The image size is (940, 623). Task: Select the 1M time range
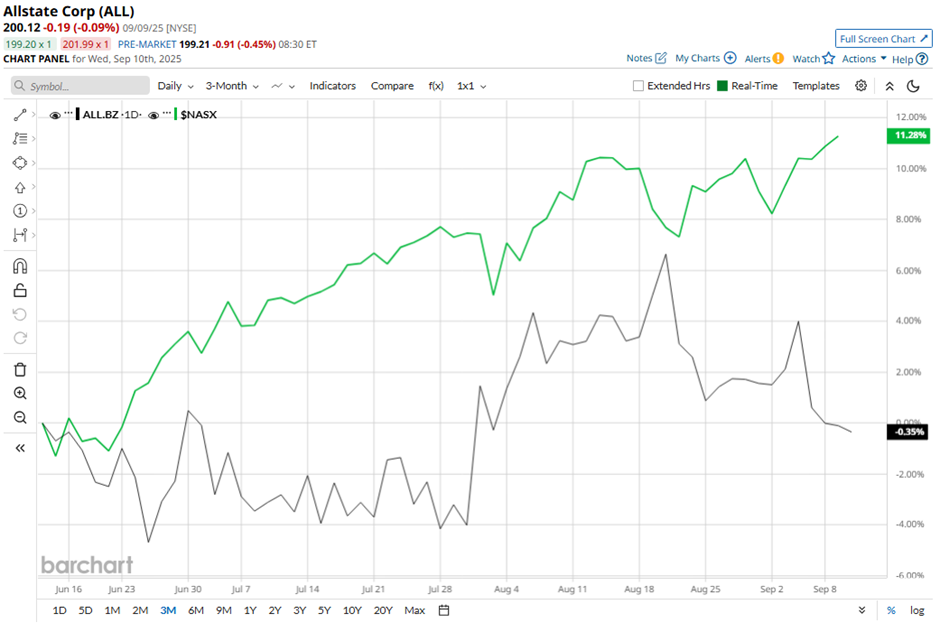[112, 610]
